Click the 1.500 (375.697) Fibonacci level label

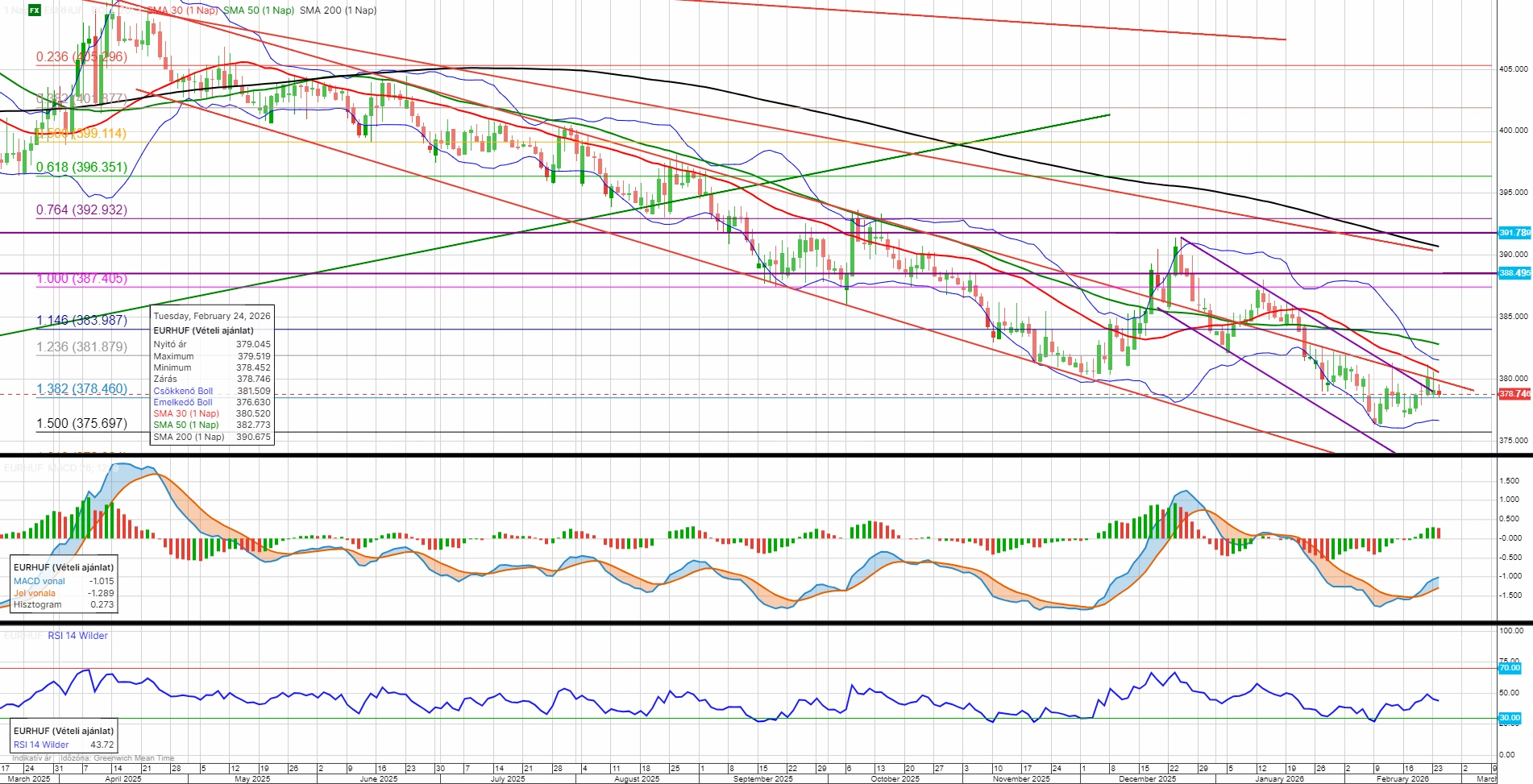coord(81,424)
